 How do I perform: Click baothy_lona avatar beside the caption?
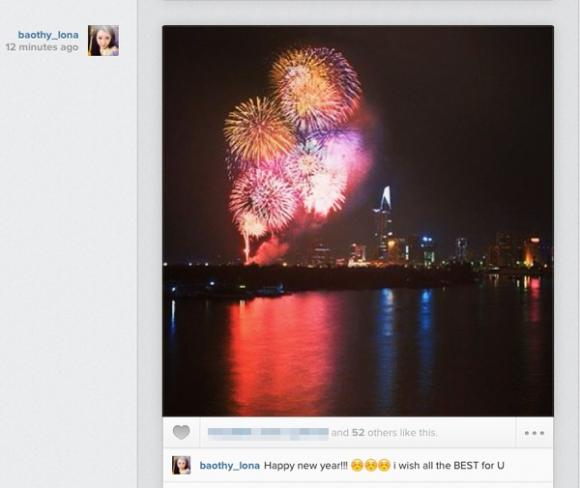182,465
